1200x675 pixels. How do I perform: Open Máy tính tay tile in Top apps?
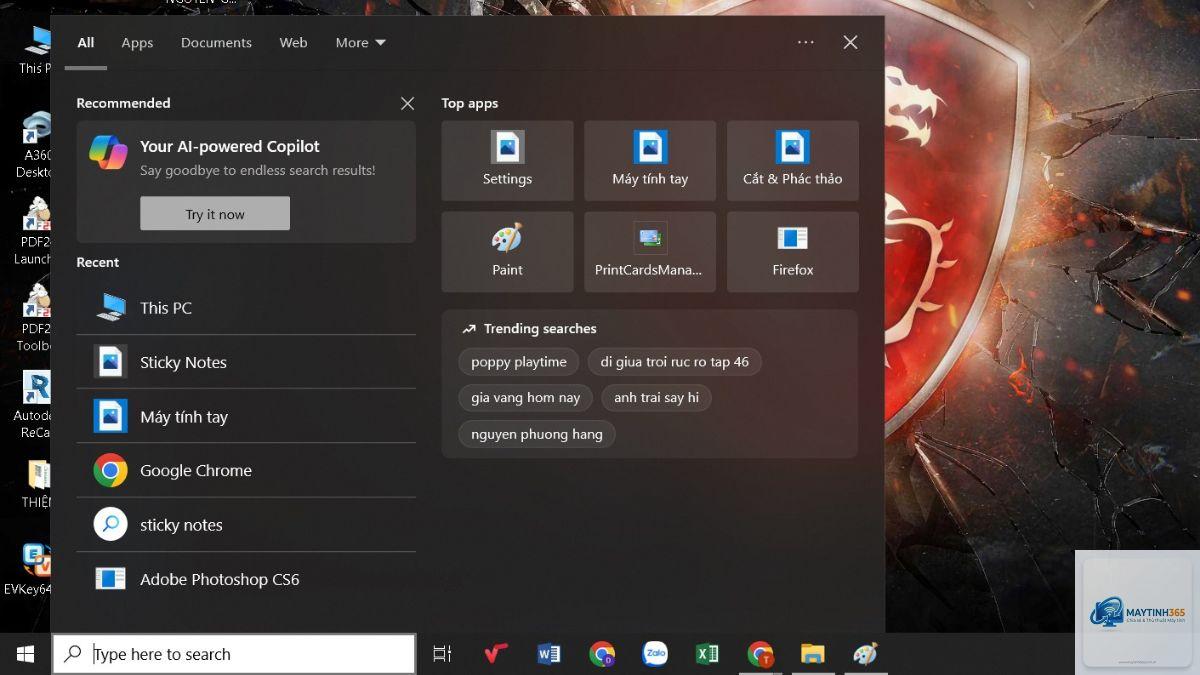(650, 161)
